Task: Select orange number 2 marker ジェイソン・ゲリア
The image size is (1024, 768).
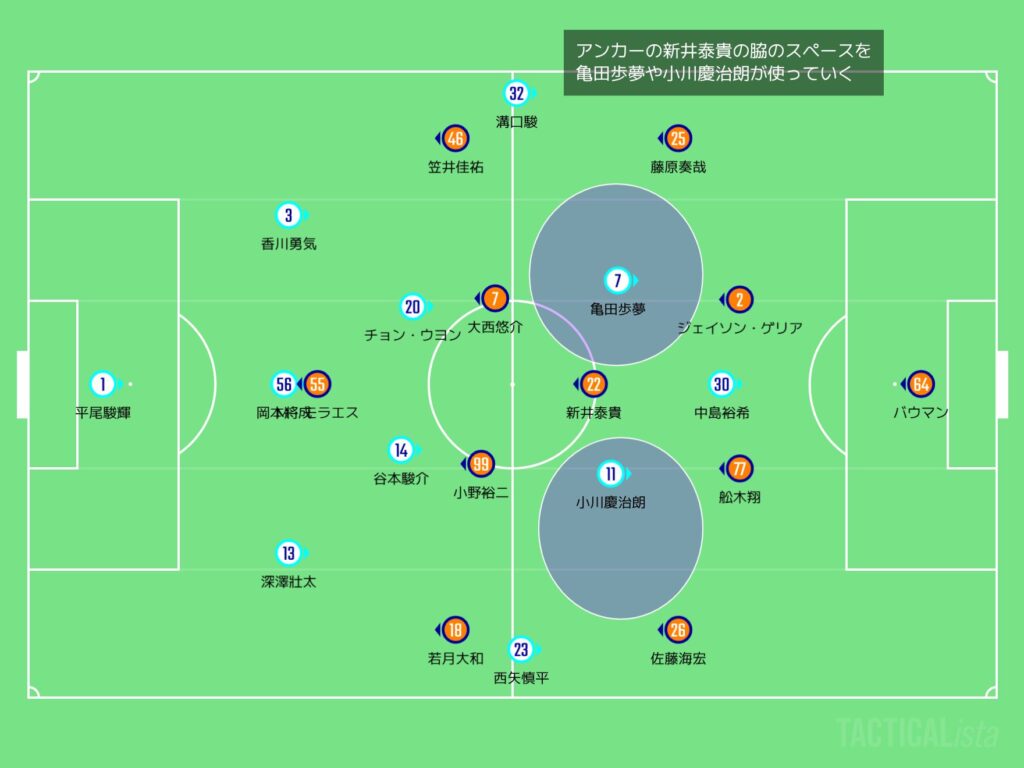Action: [740, 299]
